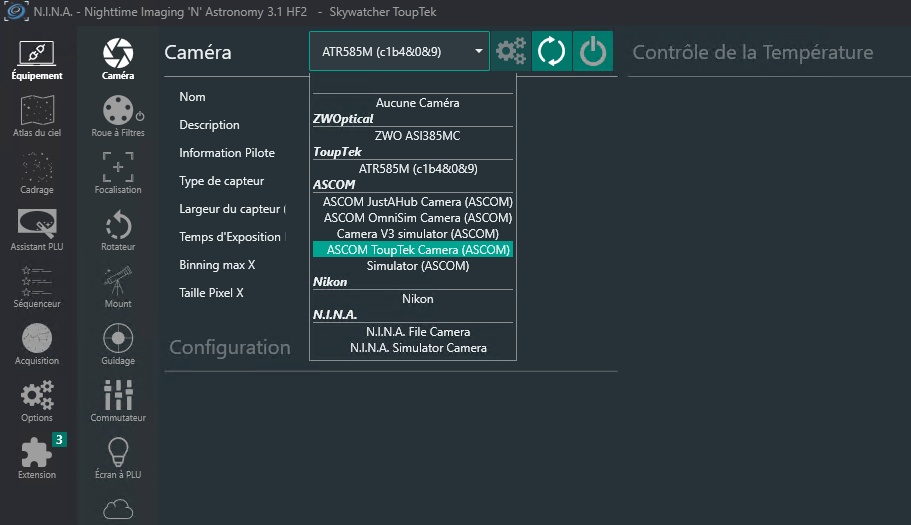
Task: Click the Binning max X label
Action: (217, 265)
